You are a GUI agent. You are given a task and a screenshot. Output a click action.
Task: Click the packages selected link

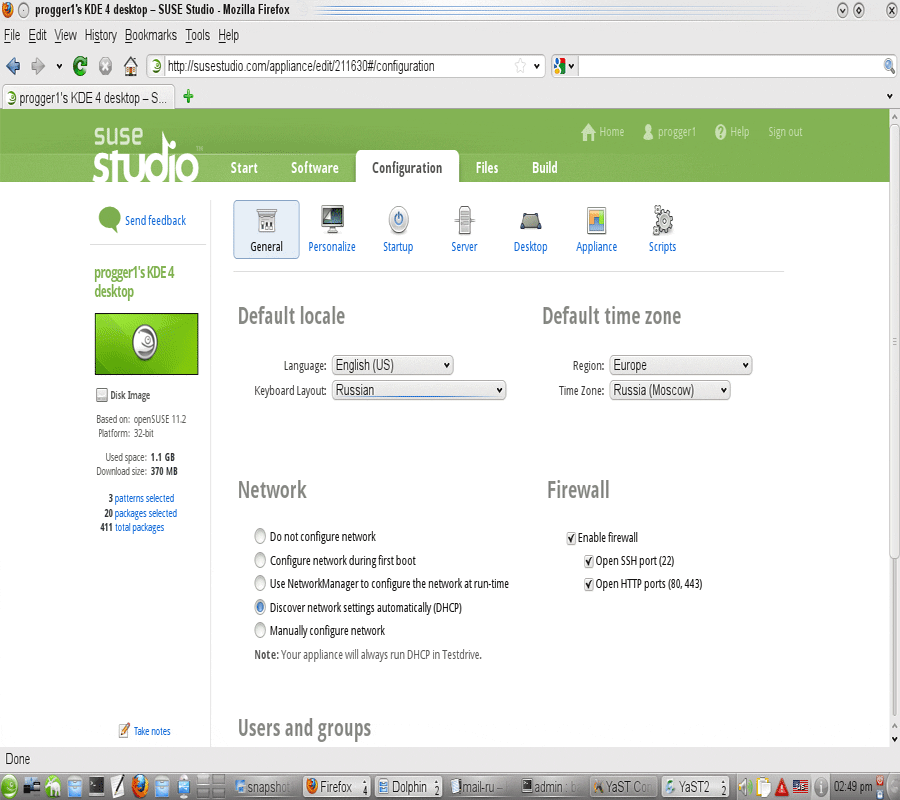(146, 513)
